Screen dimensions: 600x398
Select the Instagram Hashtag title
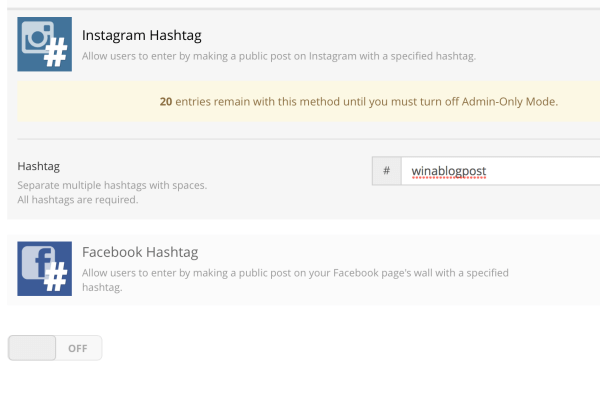tap(142, 35)
